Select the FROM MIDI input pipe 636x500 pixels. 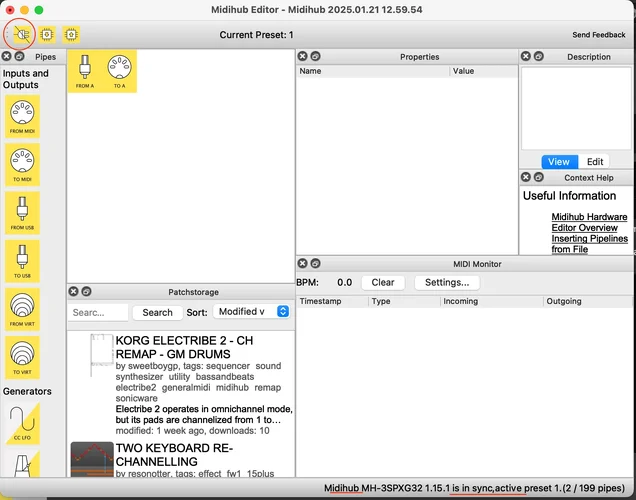(x=22, y=117)
